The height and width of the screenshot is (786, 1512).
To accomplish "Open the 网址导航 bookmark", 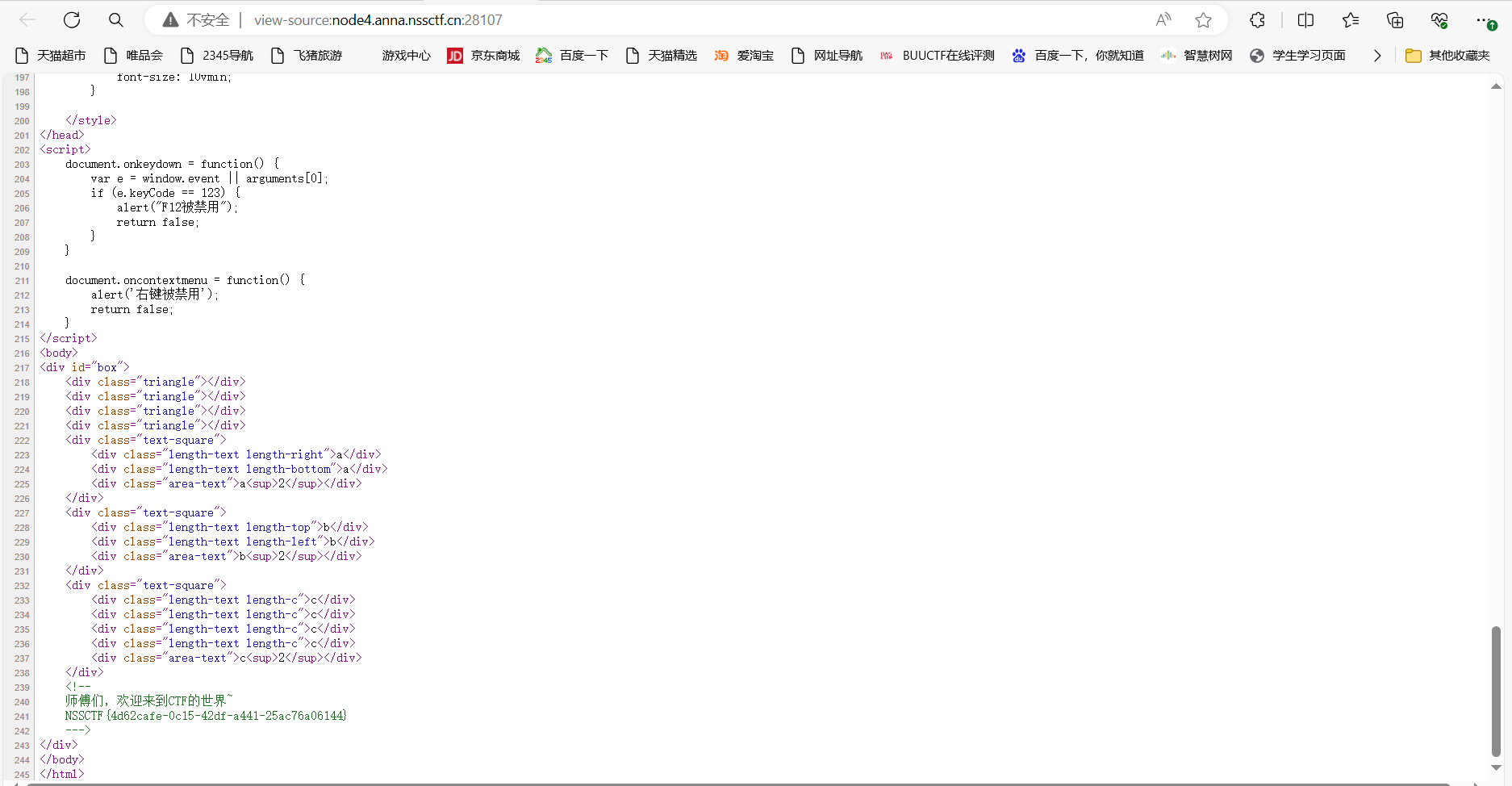I will pos(827,55).
